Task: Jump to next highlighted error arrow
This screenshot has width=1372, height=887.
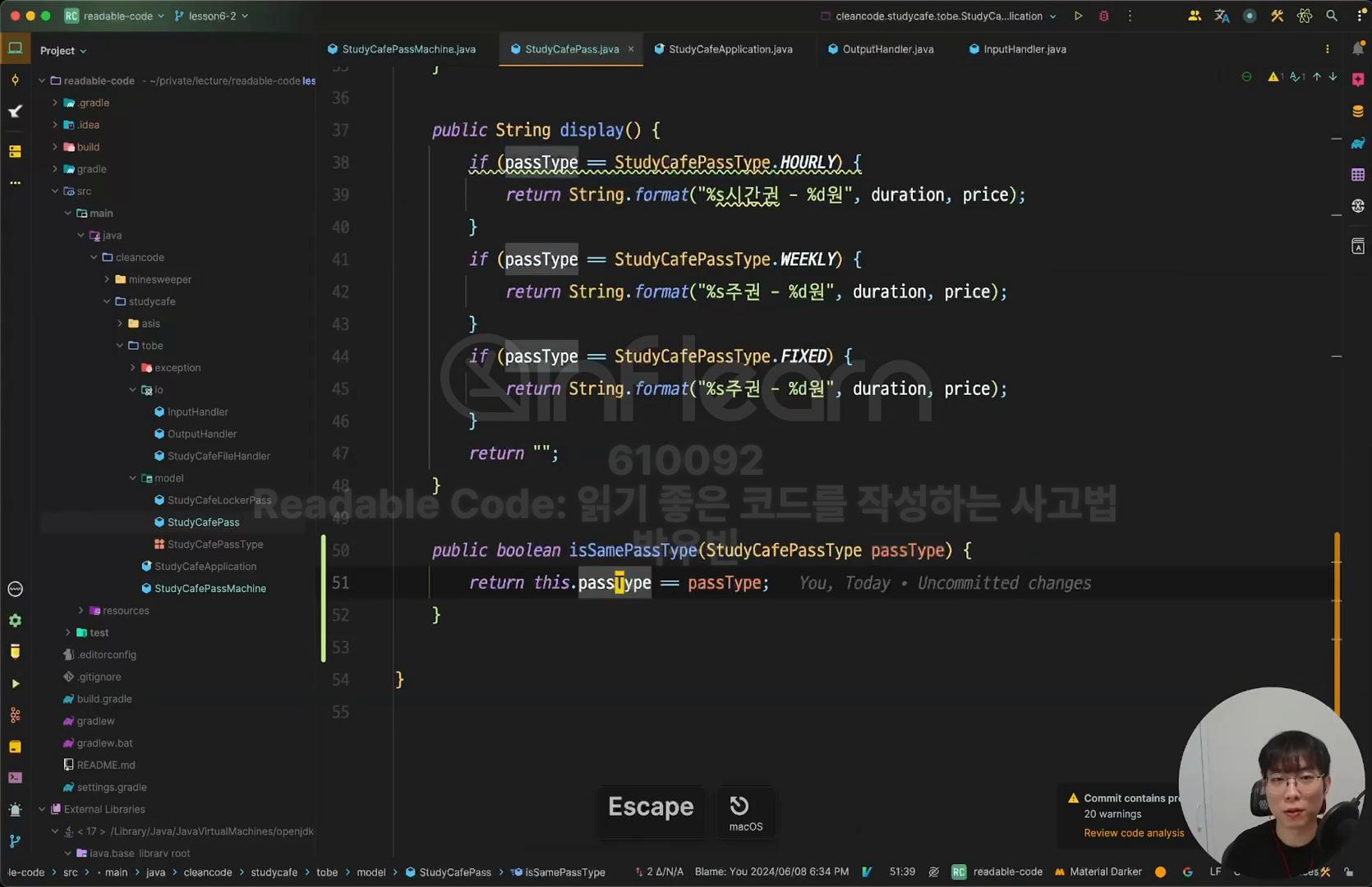Action: coord(1333,76)
